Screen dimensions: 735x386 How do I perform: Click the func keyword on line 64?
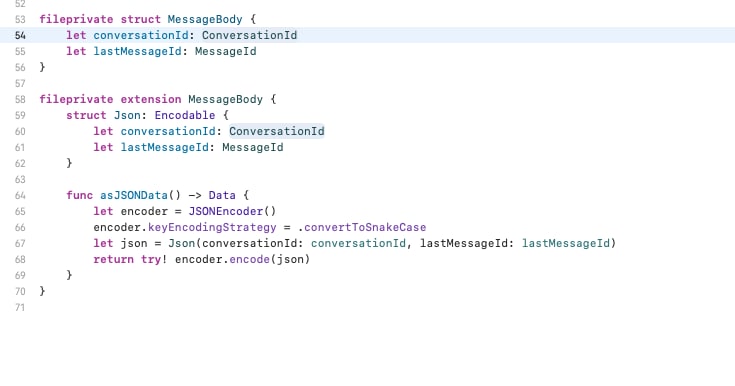[80, 195]
